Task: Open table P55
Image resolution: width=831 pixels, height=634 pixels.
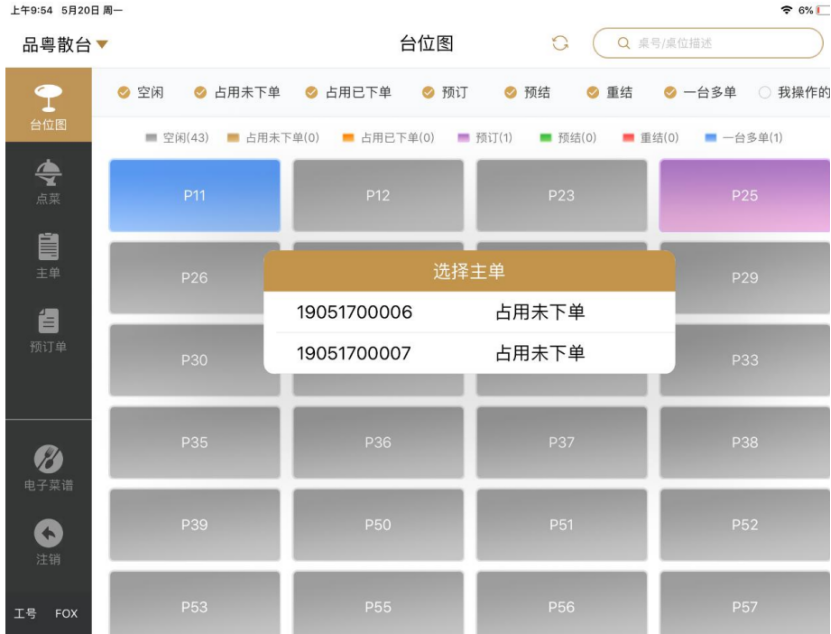Action: 378,603
